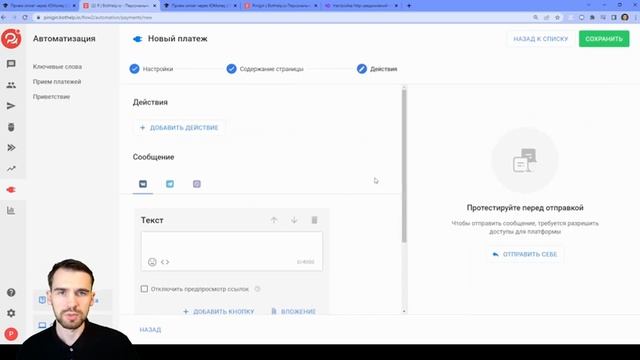
Task: Open the broadcasts paper-plane icon
Action: 11,106
